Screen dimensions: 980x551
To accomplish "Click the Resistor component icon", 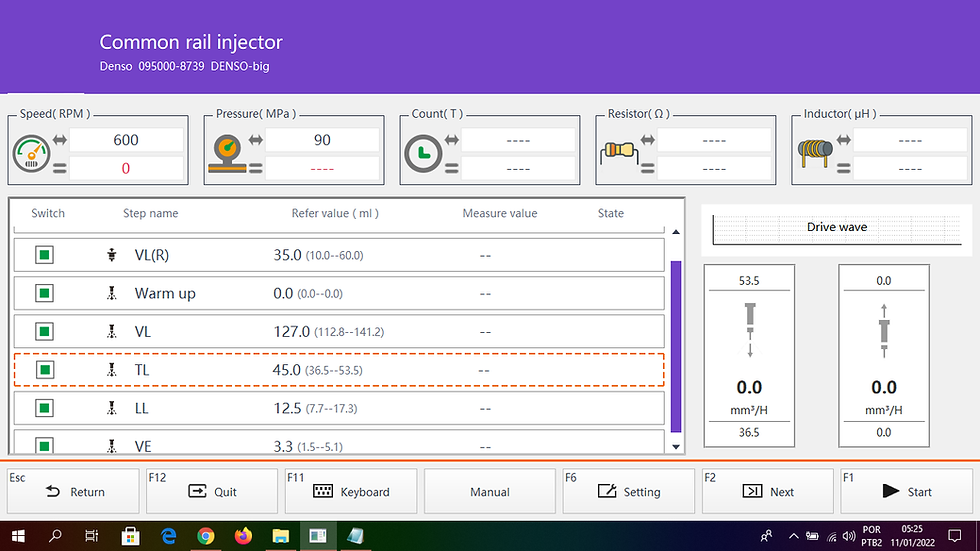I will coord(619,152).
